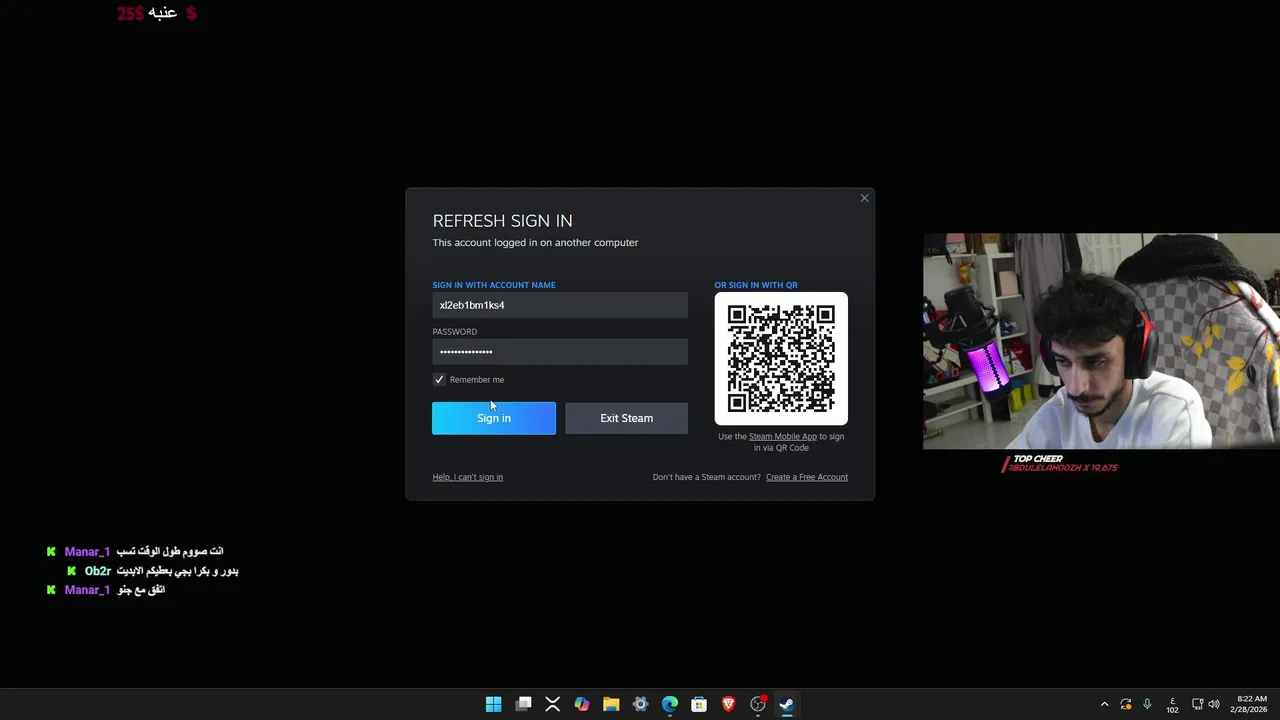
Task: Click the 'SIGN IN WITH ACCOUNT NAME' label
Action: pyautogui.click(x=494, y=285)
